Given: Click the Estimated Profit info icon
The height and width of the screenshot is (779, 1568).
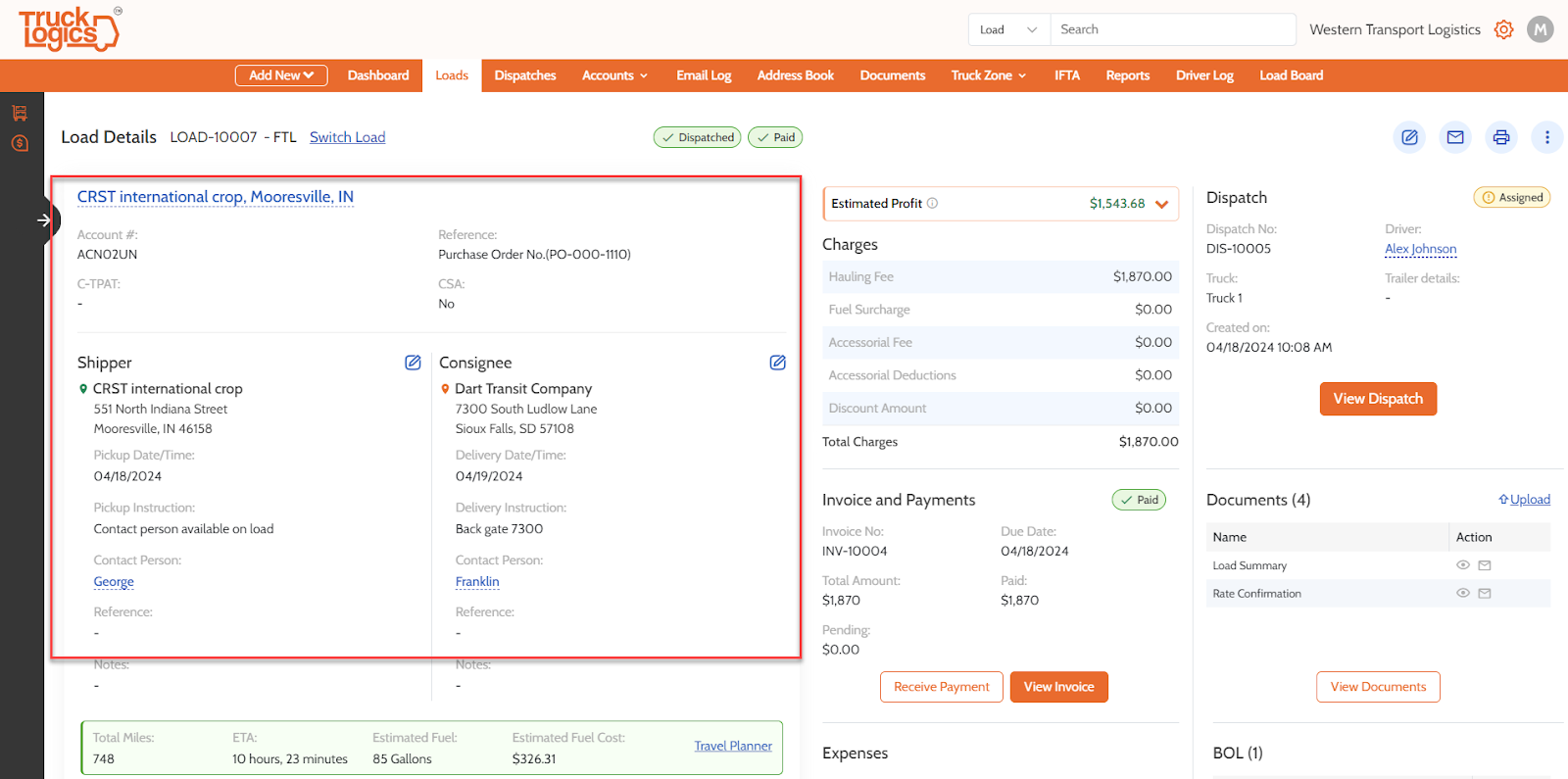Looking at the screenshot, I should pos(932,203).
